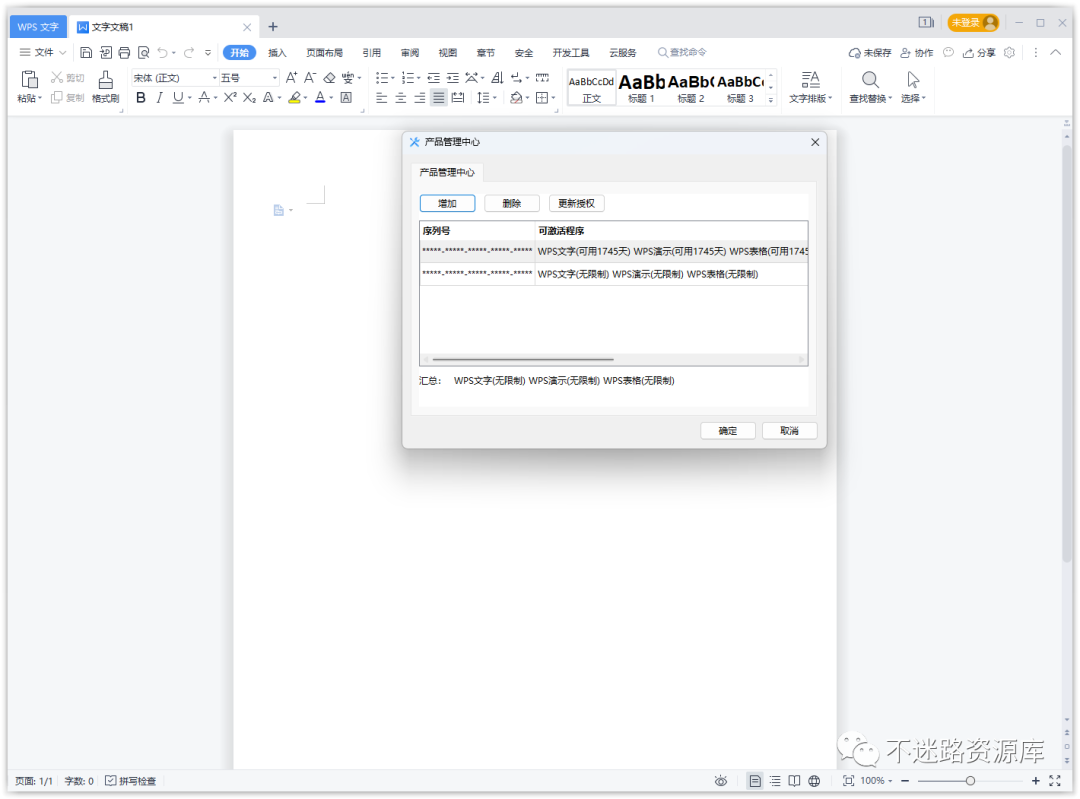Open quick access toolbar customize dropdown
This screenshot has width=1080, height=799.
pyautogui.click(x=208, y=52)
